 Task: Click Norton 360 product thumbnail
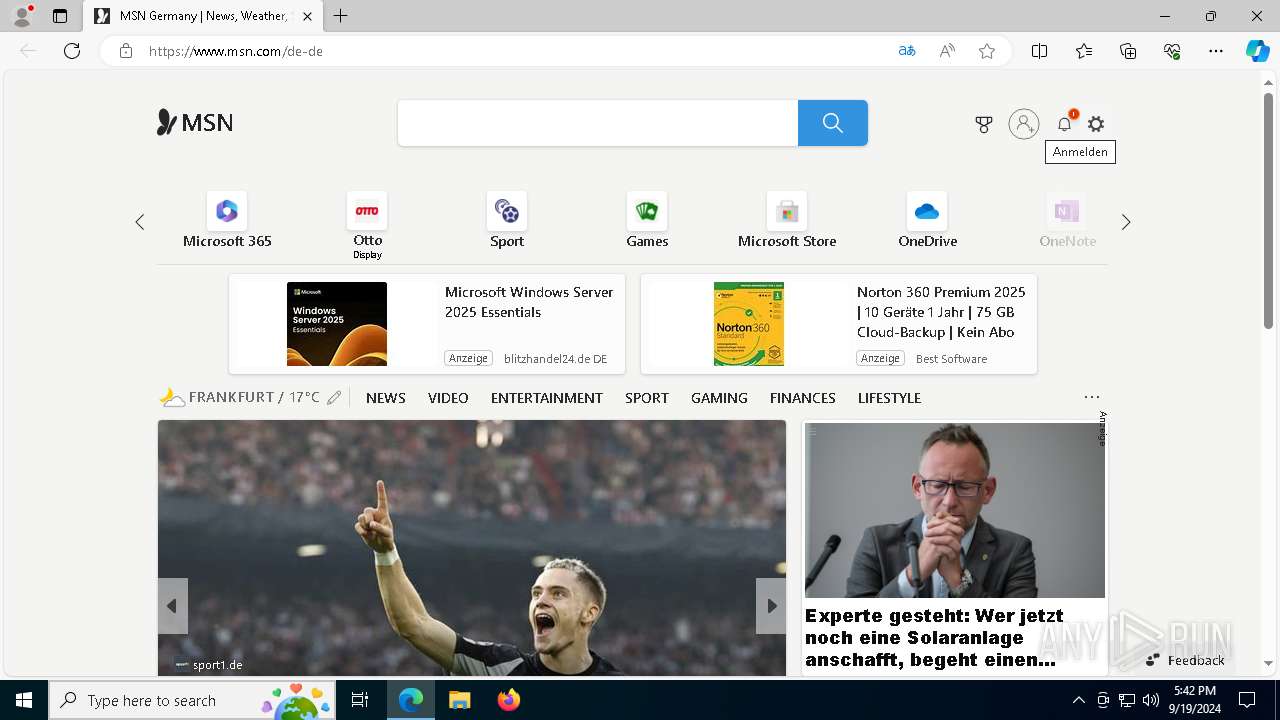(x=749, y=324)
